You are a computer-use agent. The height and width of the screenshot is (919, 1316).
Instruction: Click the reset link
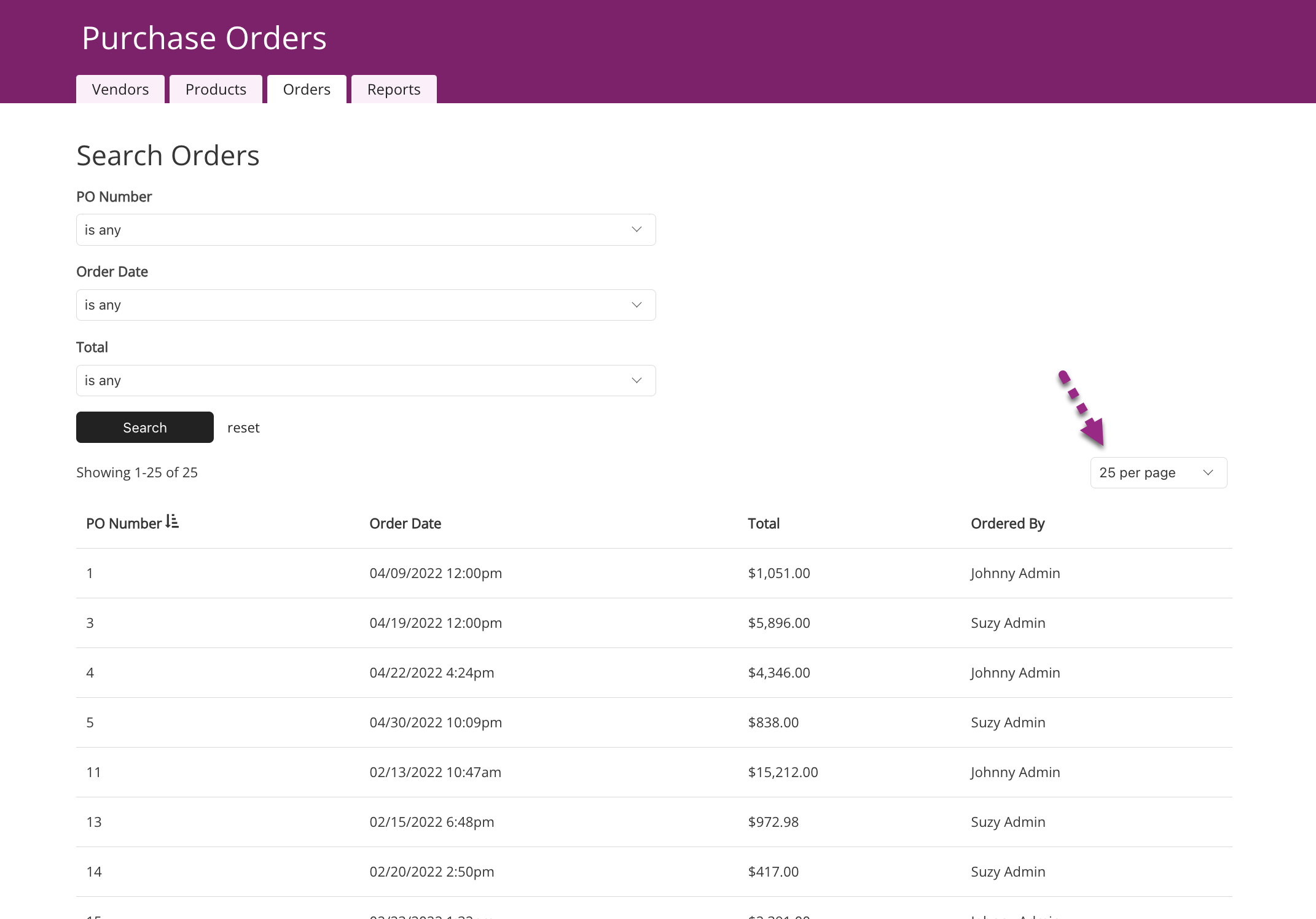point(243,428)
